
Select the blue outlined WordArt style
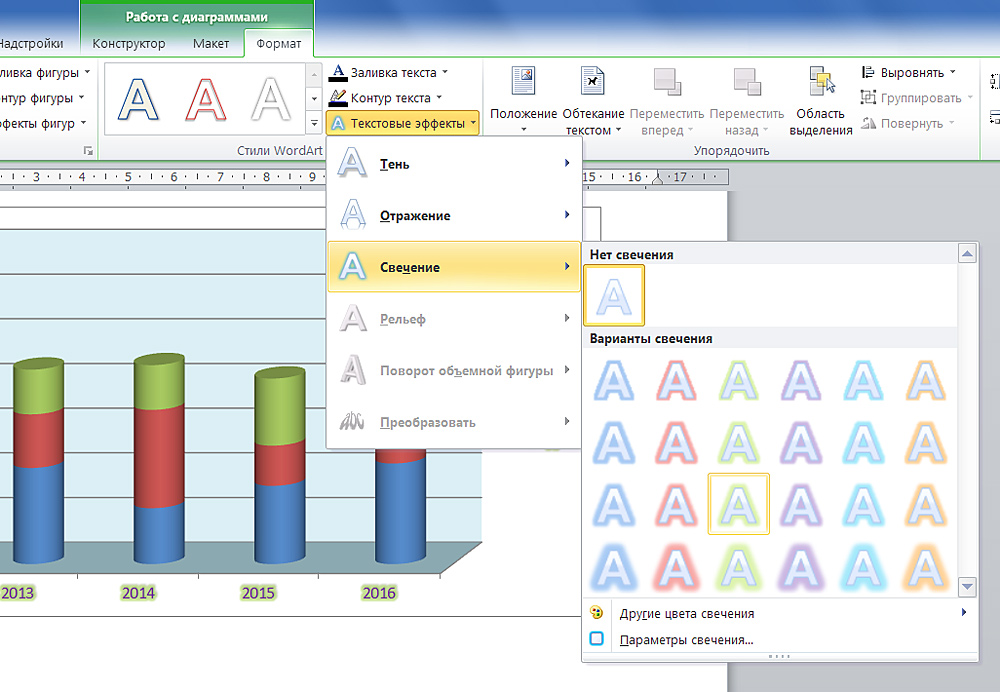coord(139,98)
